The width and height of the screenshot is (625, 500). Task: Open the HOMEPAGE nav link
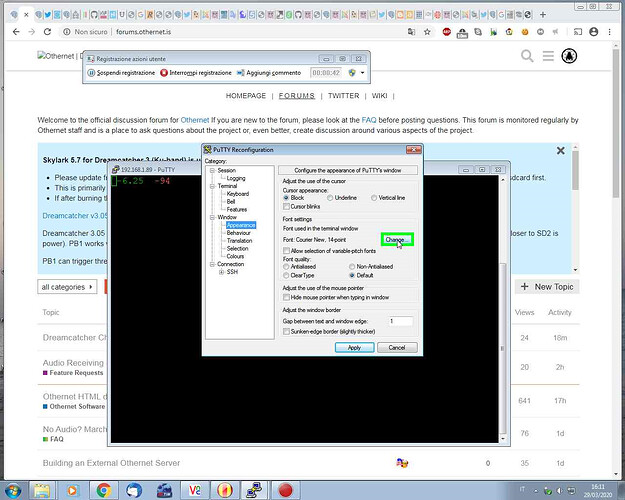click(x=246, y=96)
